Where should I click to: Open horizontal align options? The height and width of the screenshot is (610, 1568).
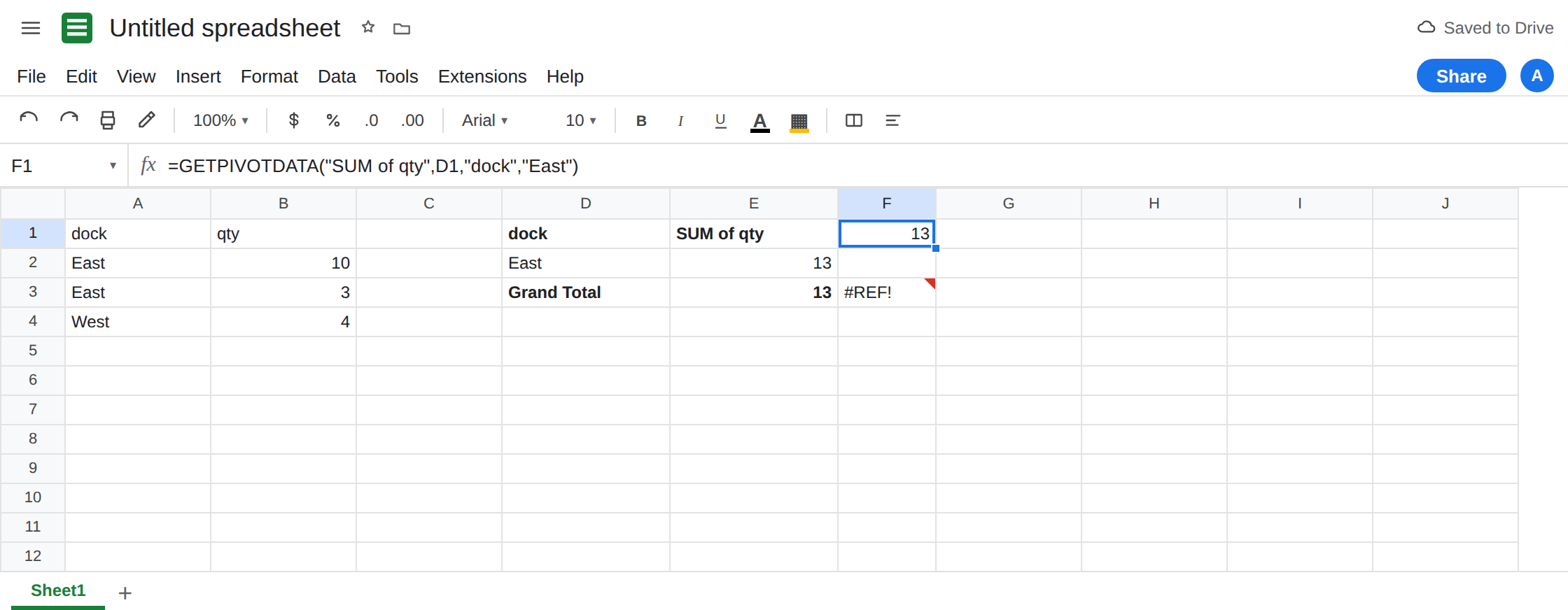[x=892, y=120]
